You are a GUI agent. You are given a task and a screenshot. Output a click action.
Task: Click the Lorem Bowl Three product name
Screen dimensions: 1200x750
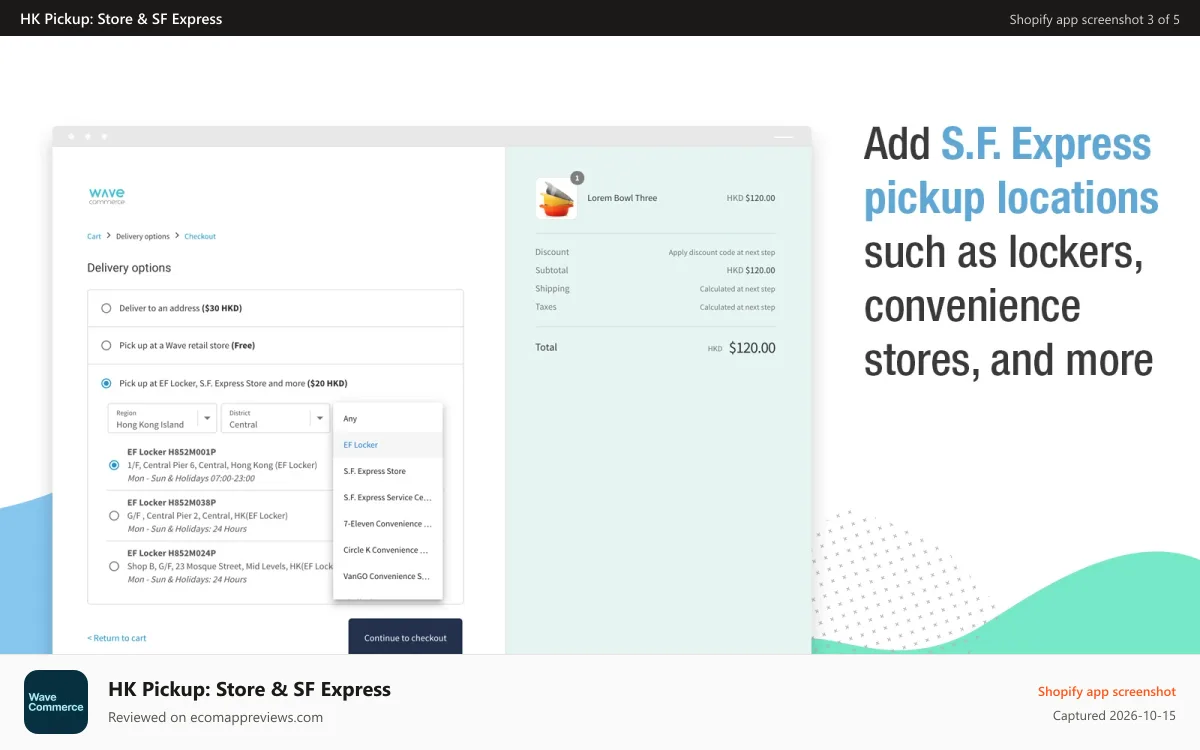coord(622,198)
